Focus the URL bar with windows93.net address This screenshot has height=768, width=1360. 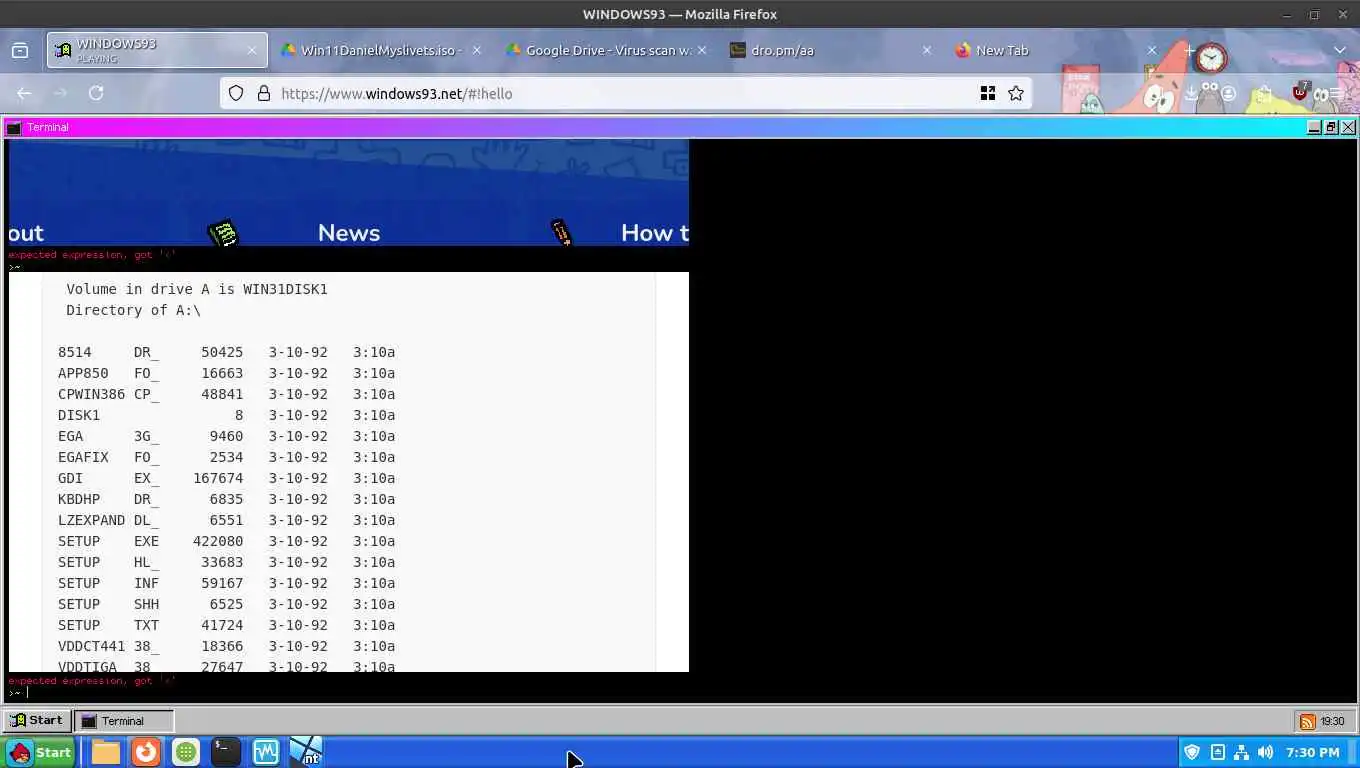[625, 93]
